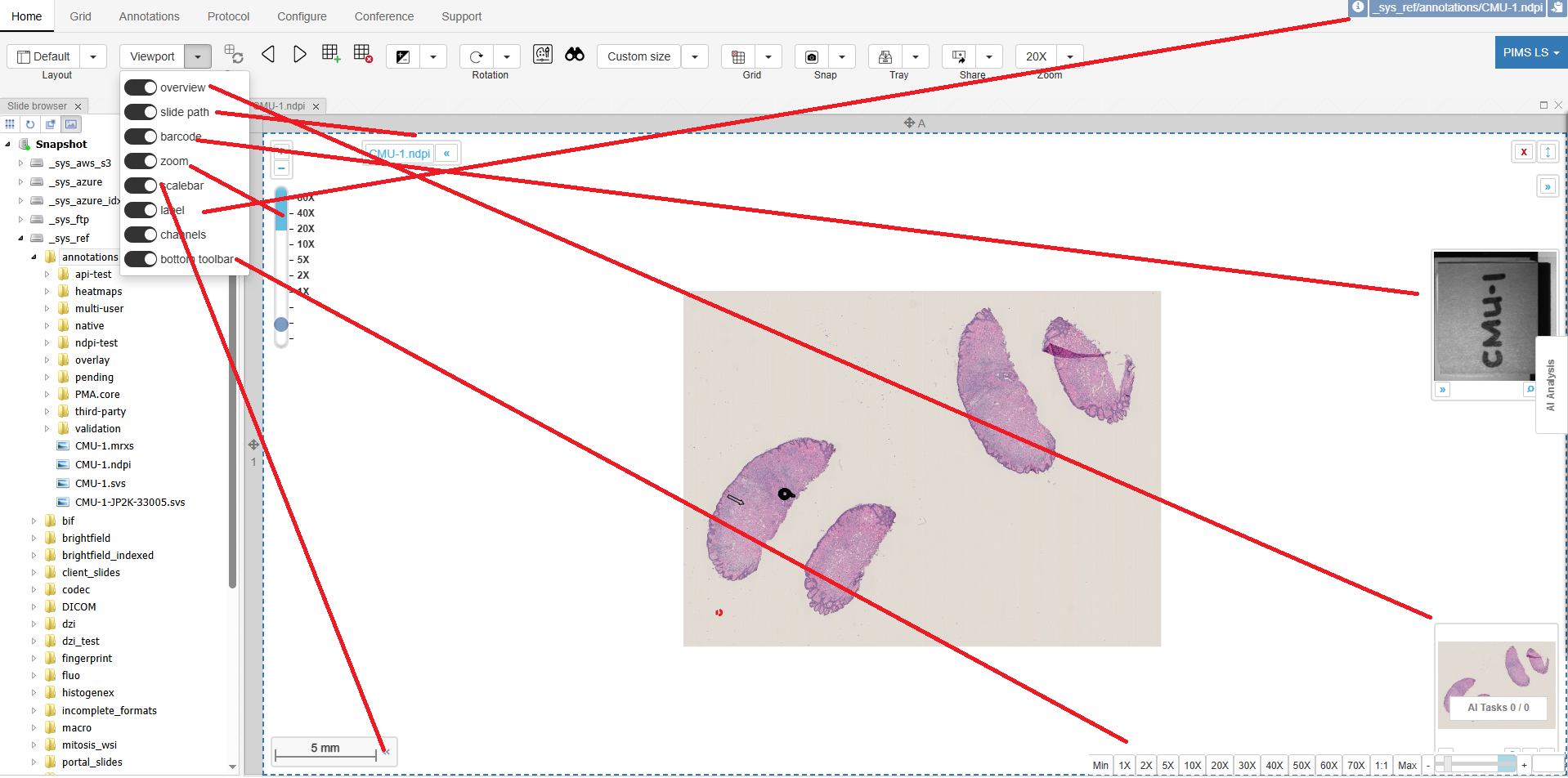Click the 40X button in bottom toolbar
Viewport: 1568px width, 778px height.
coord(1274,766)
